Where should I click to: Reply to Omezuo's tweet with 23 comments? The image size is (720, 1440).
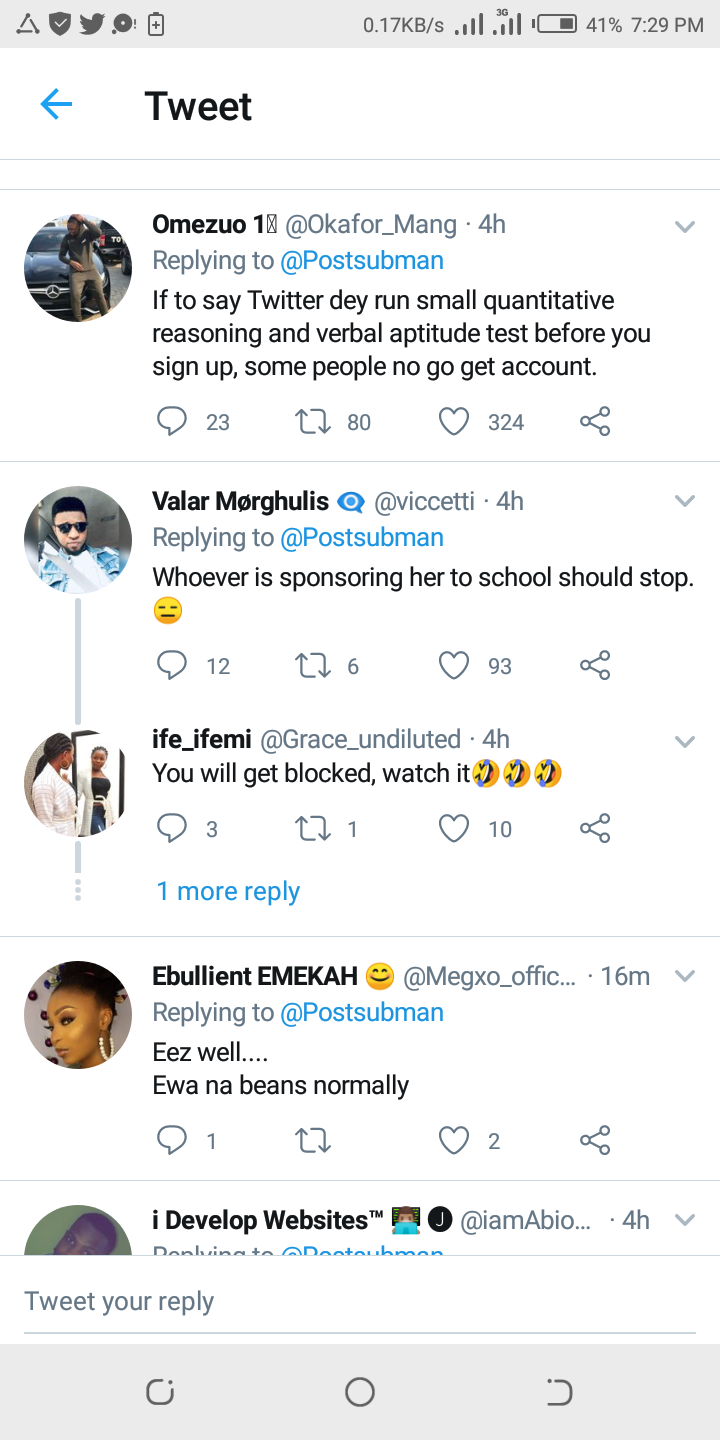[172, 422]
